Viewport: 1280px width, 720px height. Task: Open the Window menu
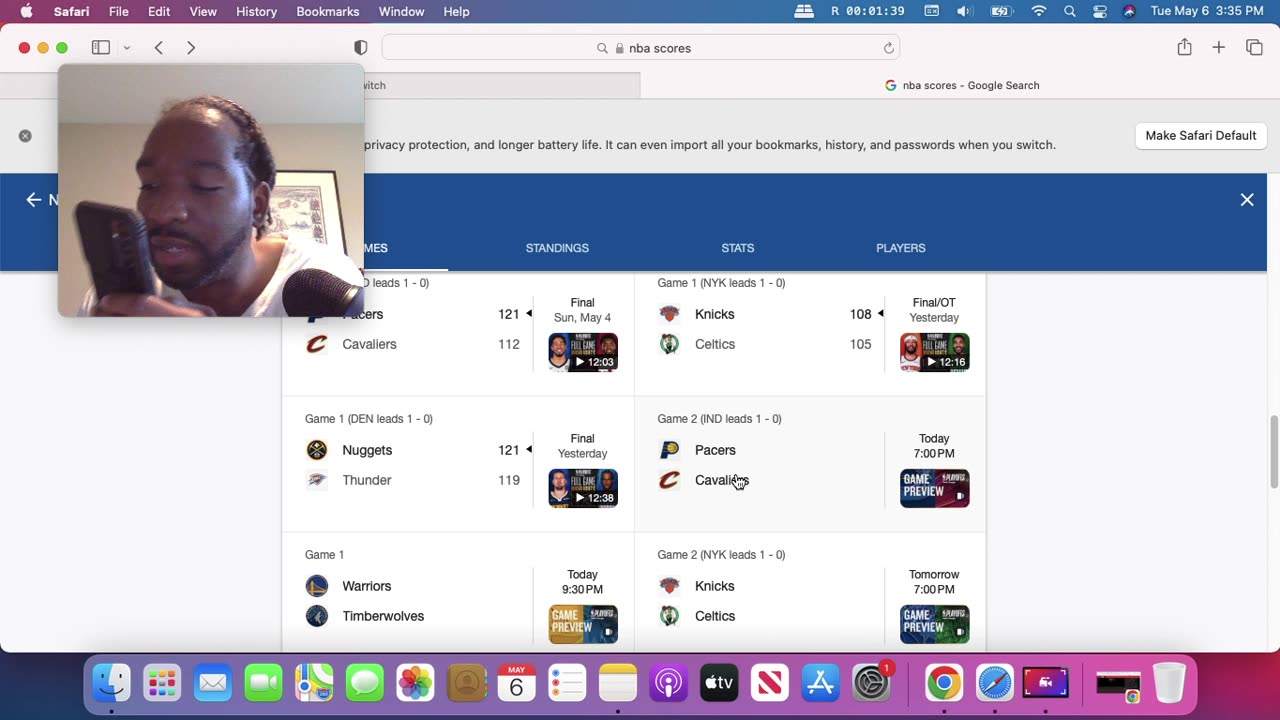pos(401,11)
